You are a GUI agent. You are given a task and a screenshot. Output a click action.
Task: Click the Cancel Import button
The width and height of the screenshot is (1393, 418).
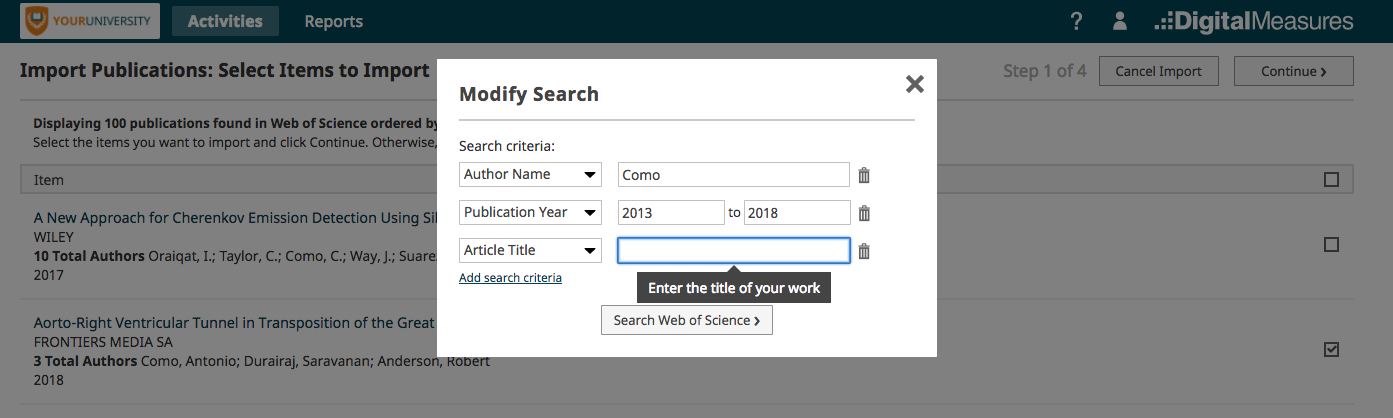tap(1158, 71)
